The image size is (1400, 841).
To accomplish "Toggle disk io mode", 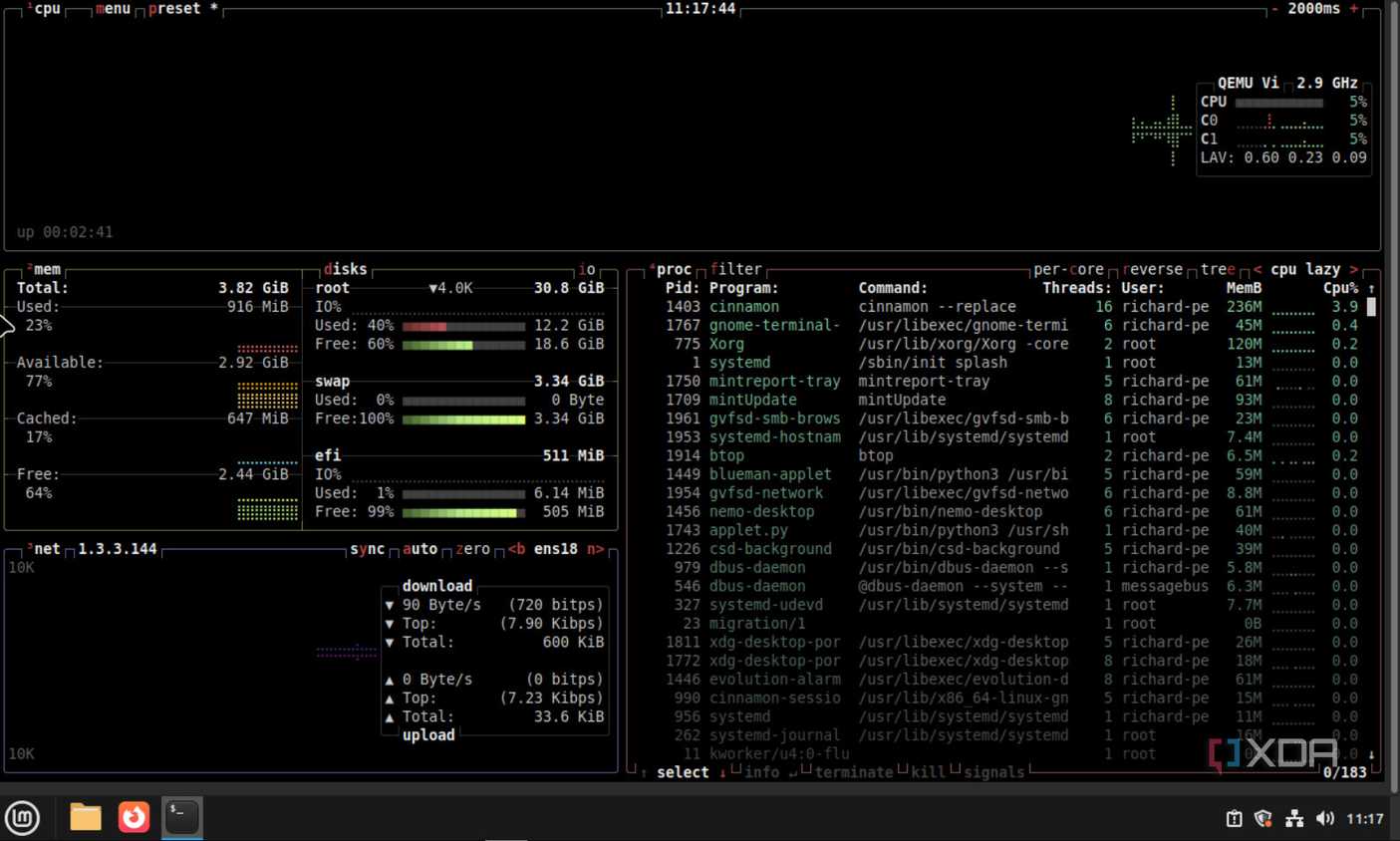I will coord(587,269).
